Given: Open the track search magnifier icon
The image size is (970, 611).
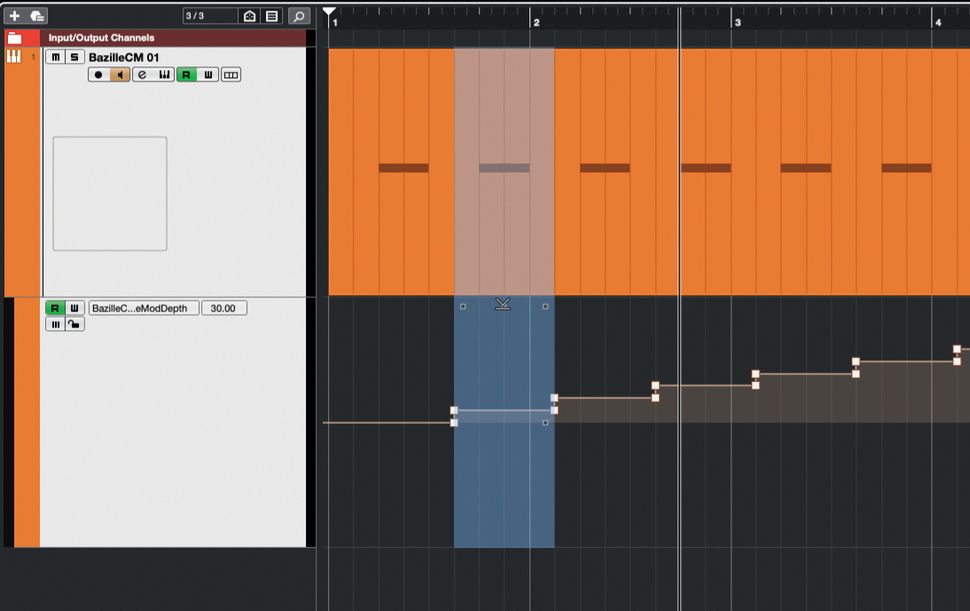Looking at the screenshot, I should pyautogui.click(x=299, y=16).
